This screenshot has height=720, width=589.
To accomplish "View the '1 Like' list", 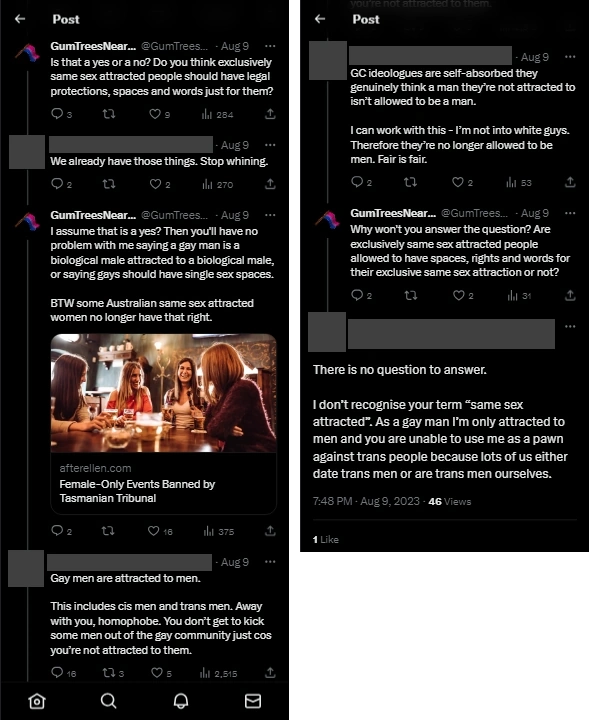I will point(325,540).
